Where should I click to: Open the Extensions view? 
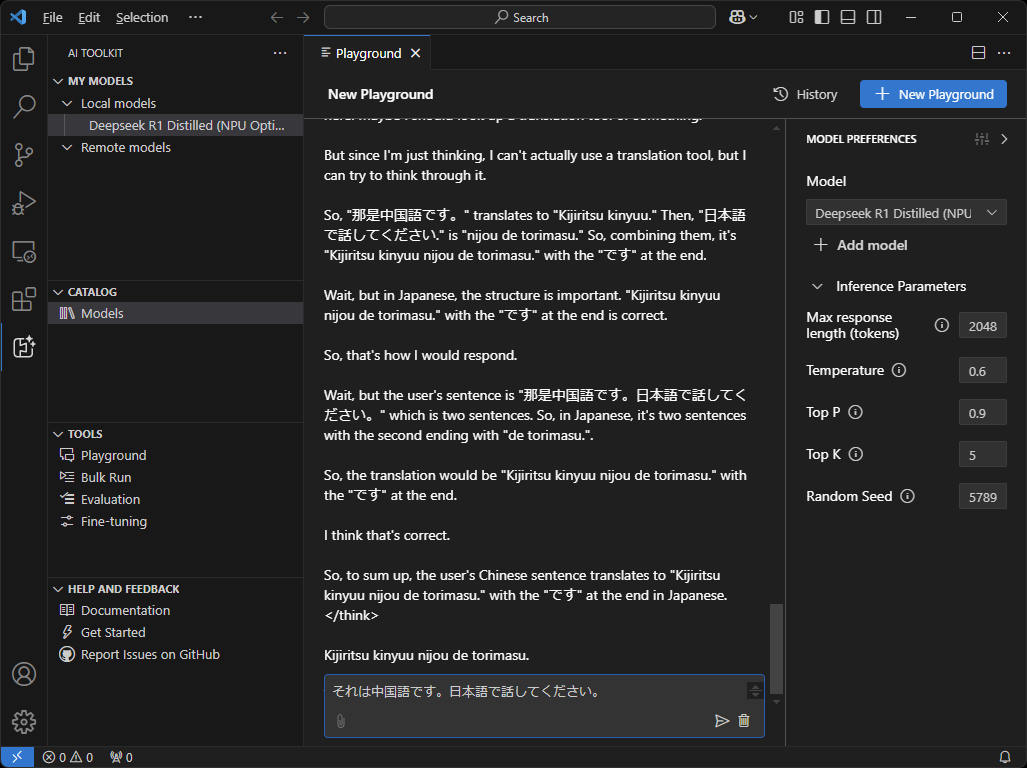[x=24, y=299]
